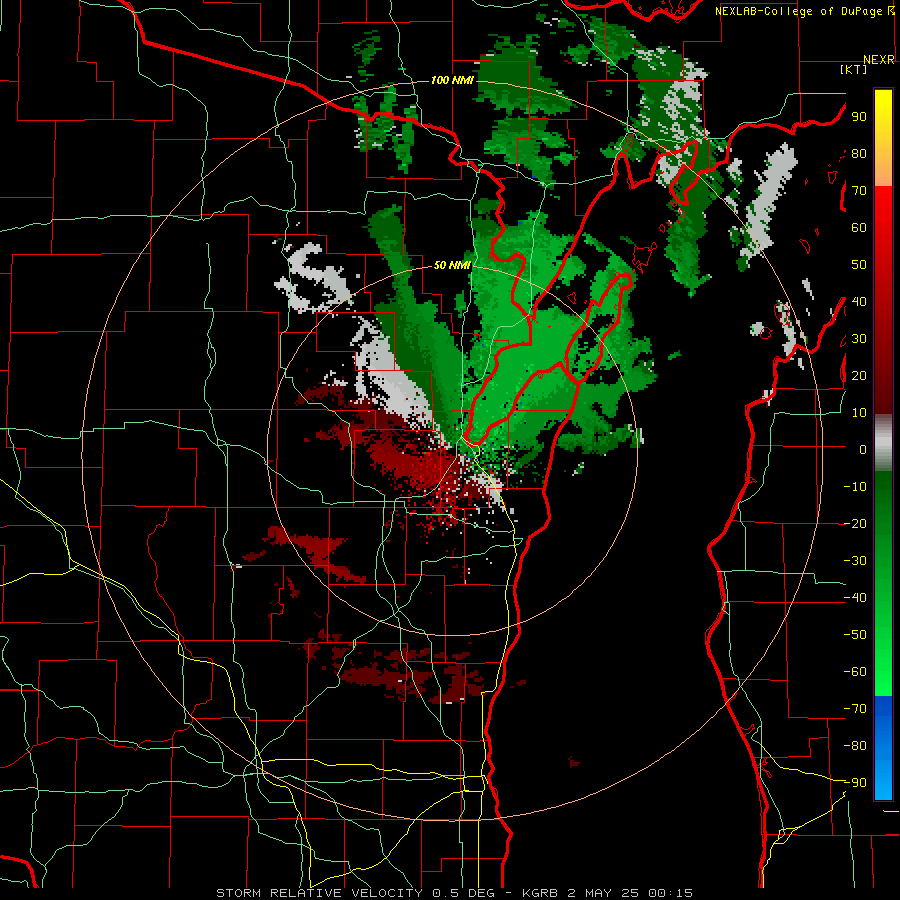This screenshot has height=900, width=900.
Task: Click the 60 value on velocity scale
Action: [x=859, y=228]
